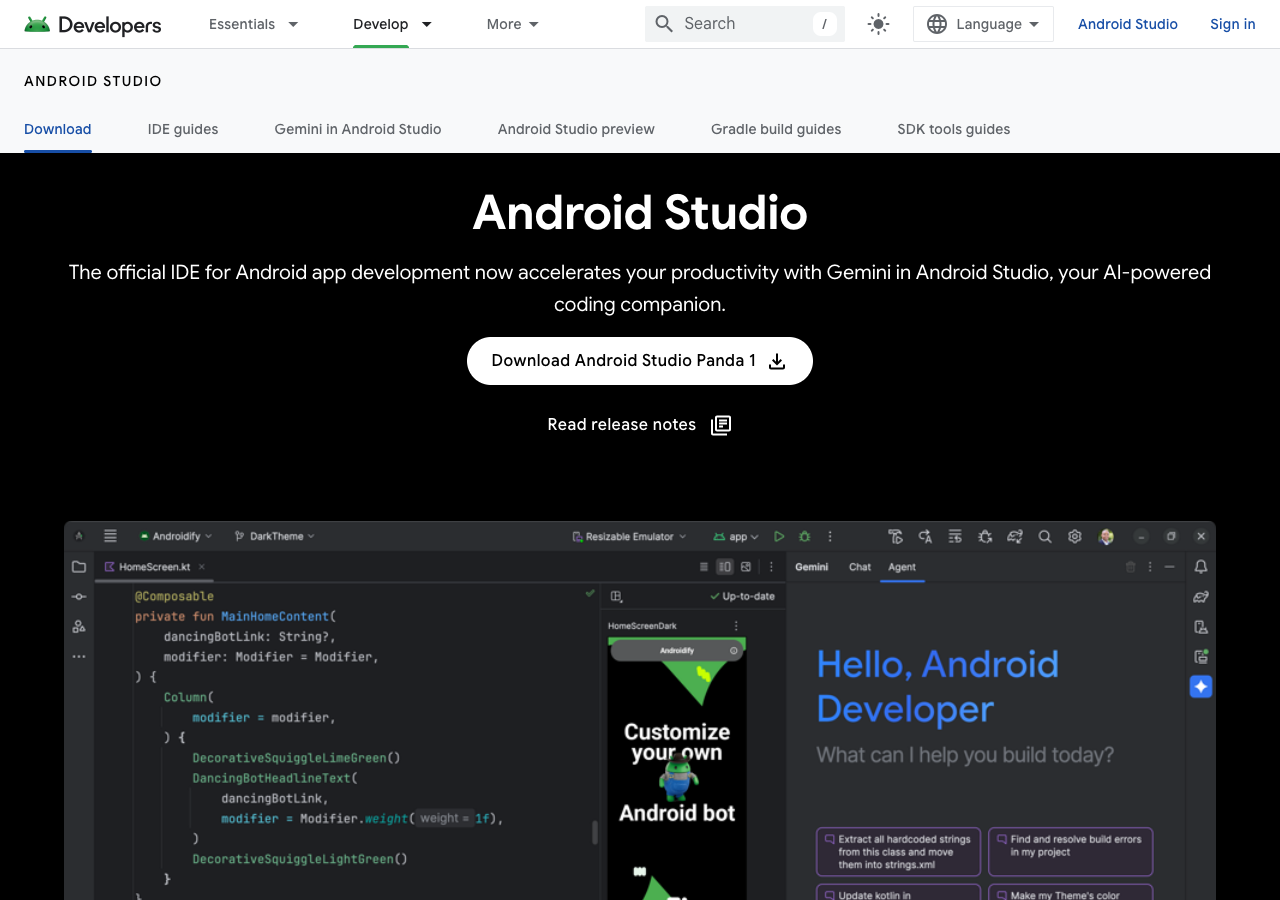Viewport: 1280px width, 900px height.
Task: Open the DarkTheme branch dropdown
Action: [274, 536]
